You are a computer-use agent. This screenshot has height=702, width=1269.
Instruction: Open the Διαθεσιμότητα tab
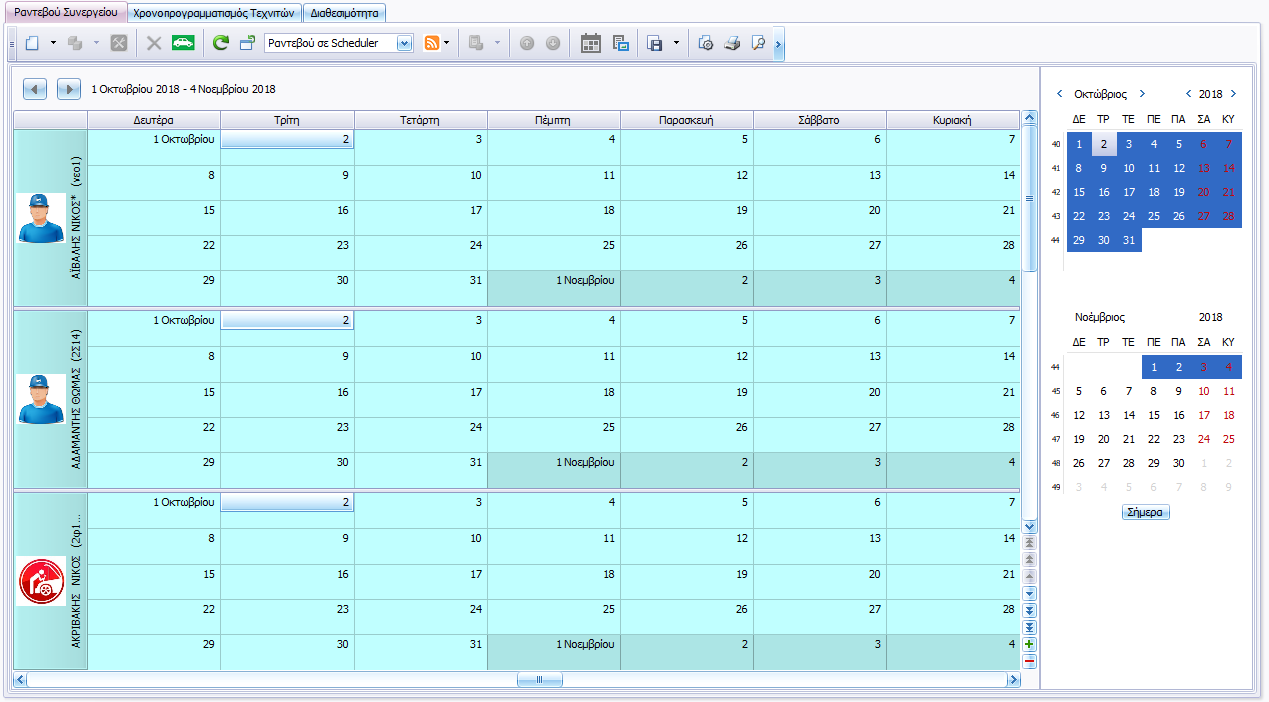(343, 13)
